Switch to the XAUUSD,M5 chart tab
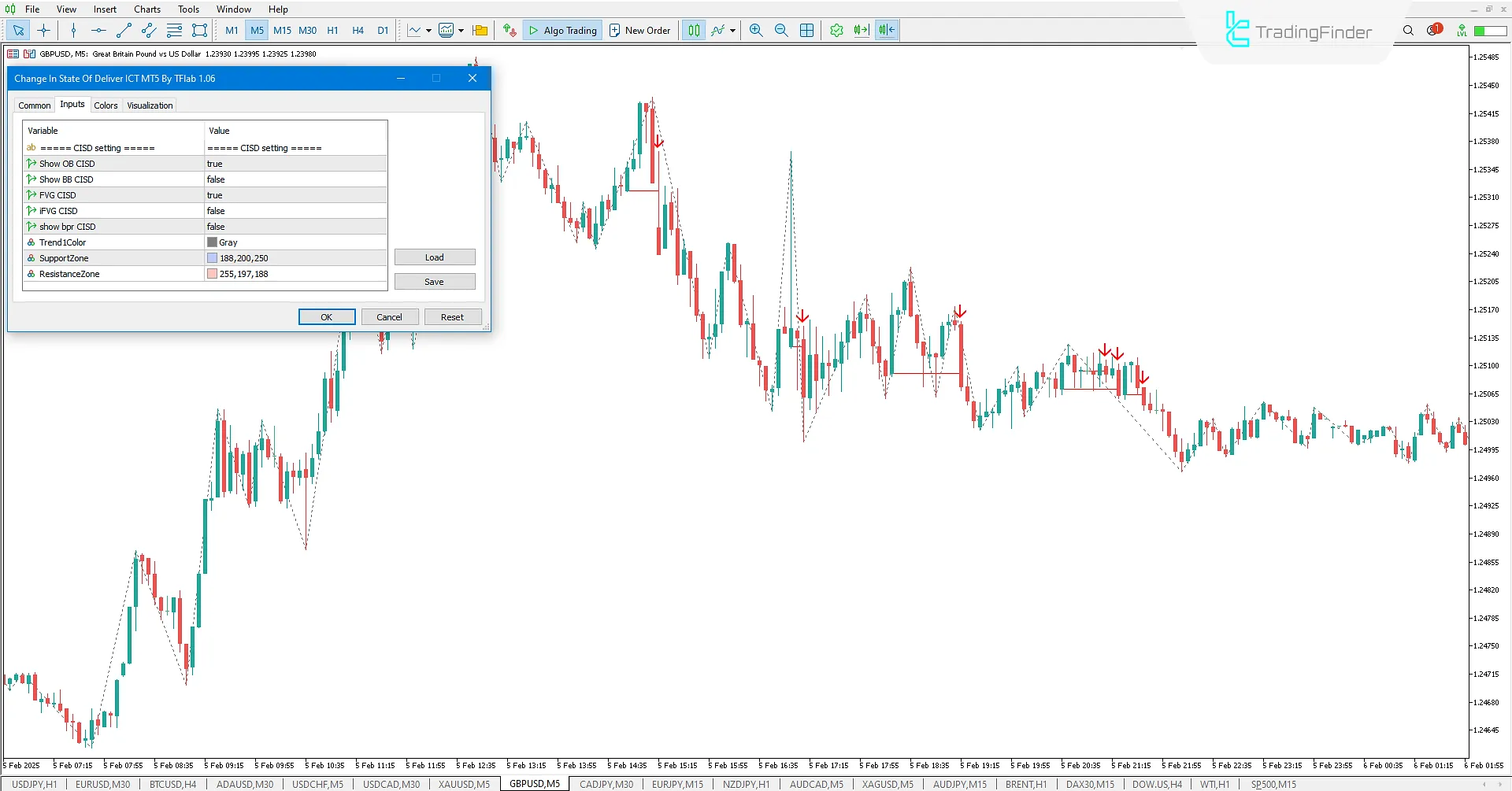 point(463,783)
